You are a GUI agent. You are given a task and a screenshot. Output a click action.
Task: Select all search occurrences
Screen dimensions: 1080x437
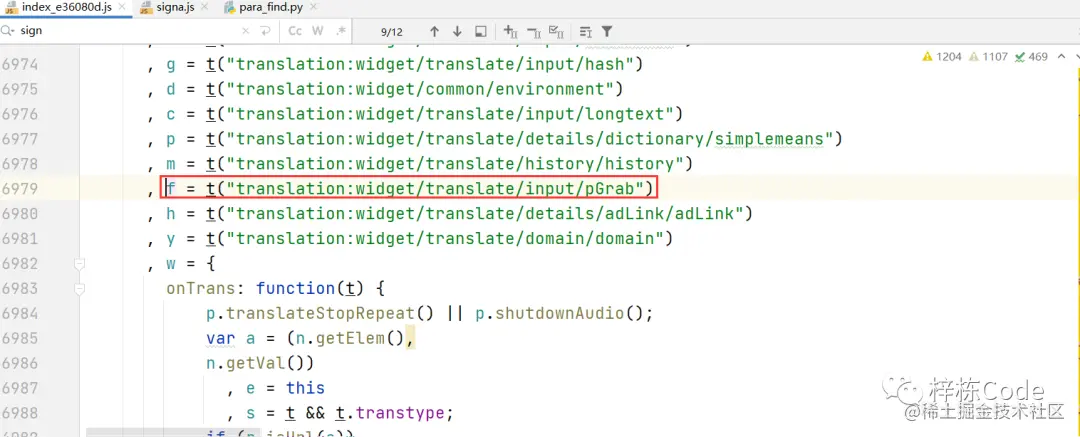pyautogui.click(x=557, y=31)
